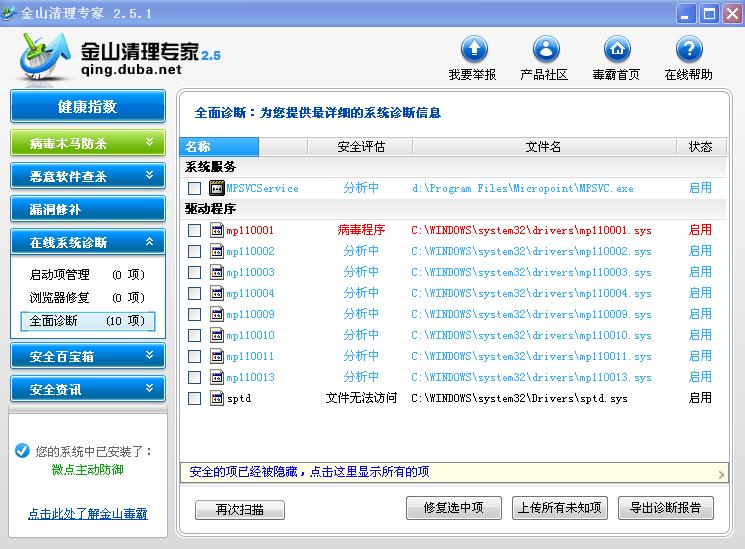
Task: Tick the mp110002 checkbox
Action: point(194,251)
